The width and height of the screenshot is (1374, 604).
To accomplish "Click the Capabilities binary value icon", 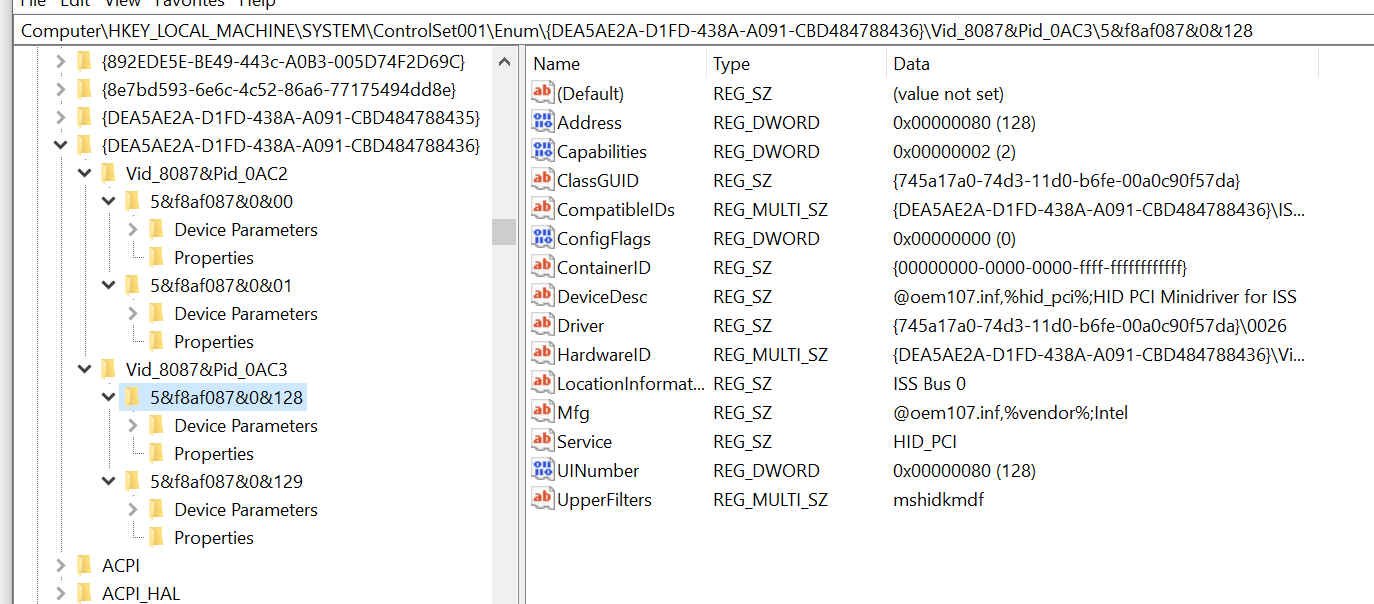I will pos(543,151).
